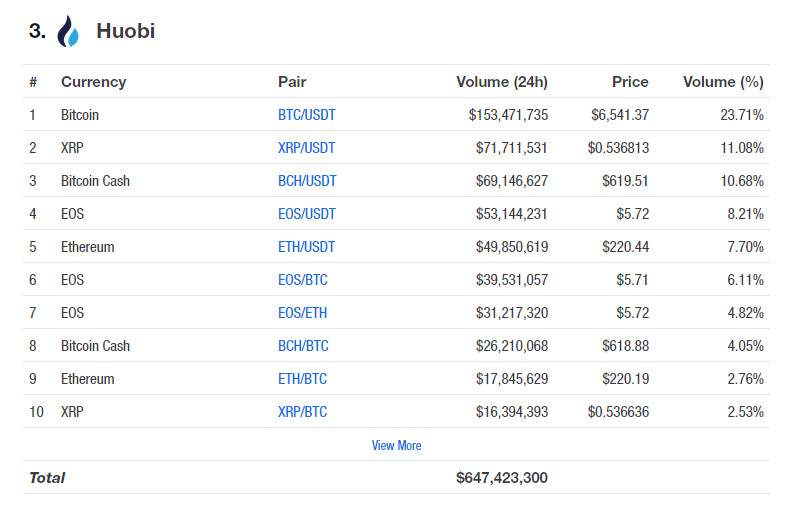Image resolution: width=799 pixels, height=518 pixels.
Task: Click the Currency column header
Action: click(x=94, y=82)
